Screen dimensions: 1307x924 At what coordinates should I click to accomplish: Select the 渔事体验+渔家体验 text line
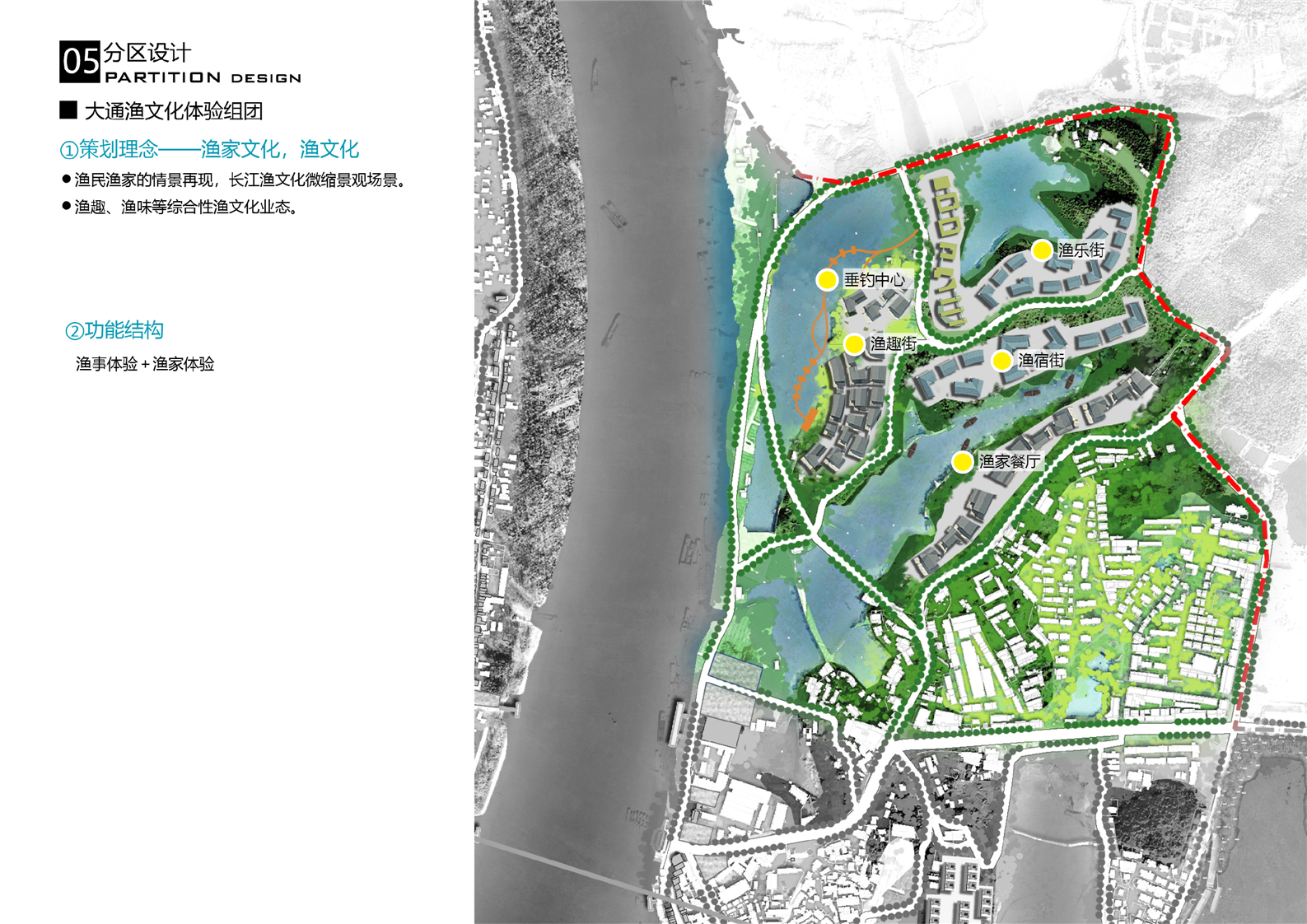[145, 364]
